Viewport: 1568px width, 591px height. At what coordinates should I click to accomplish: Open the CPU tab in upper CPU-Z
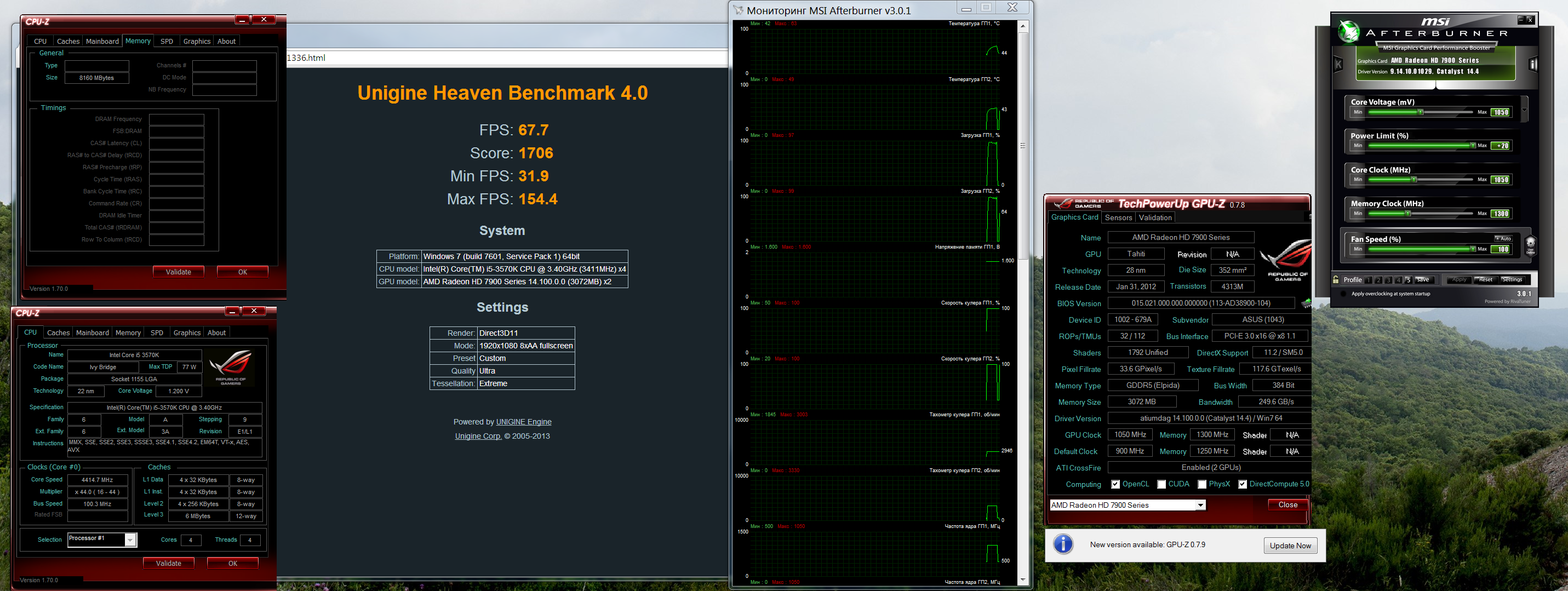[x=40, y=42]
